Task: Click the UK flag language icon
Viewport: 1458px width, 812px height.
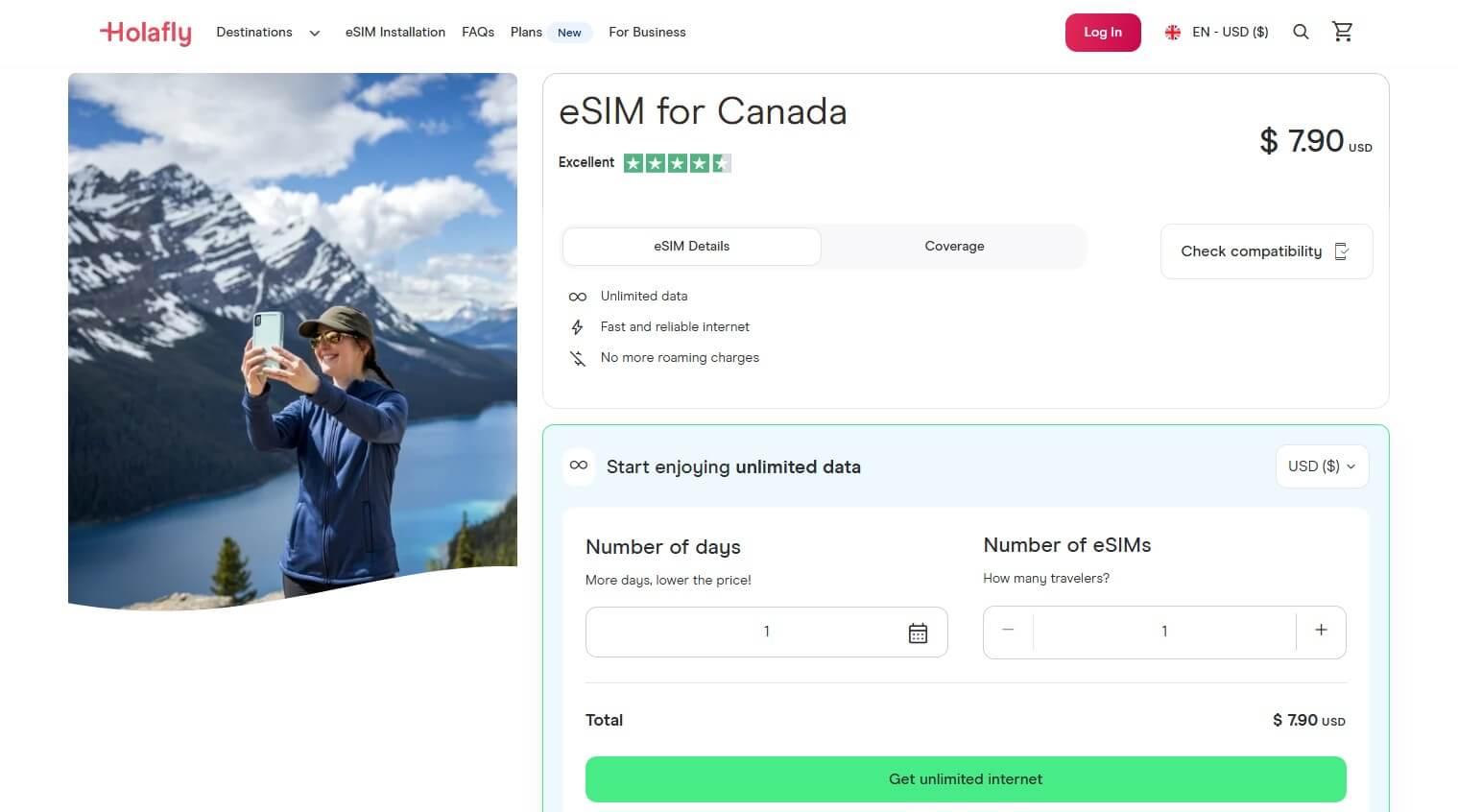Action: [1172, 32]
